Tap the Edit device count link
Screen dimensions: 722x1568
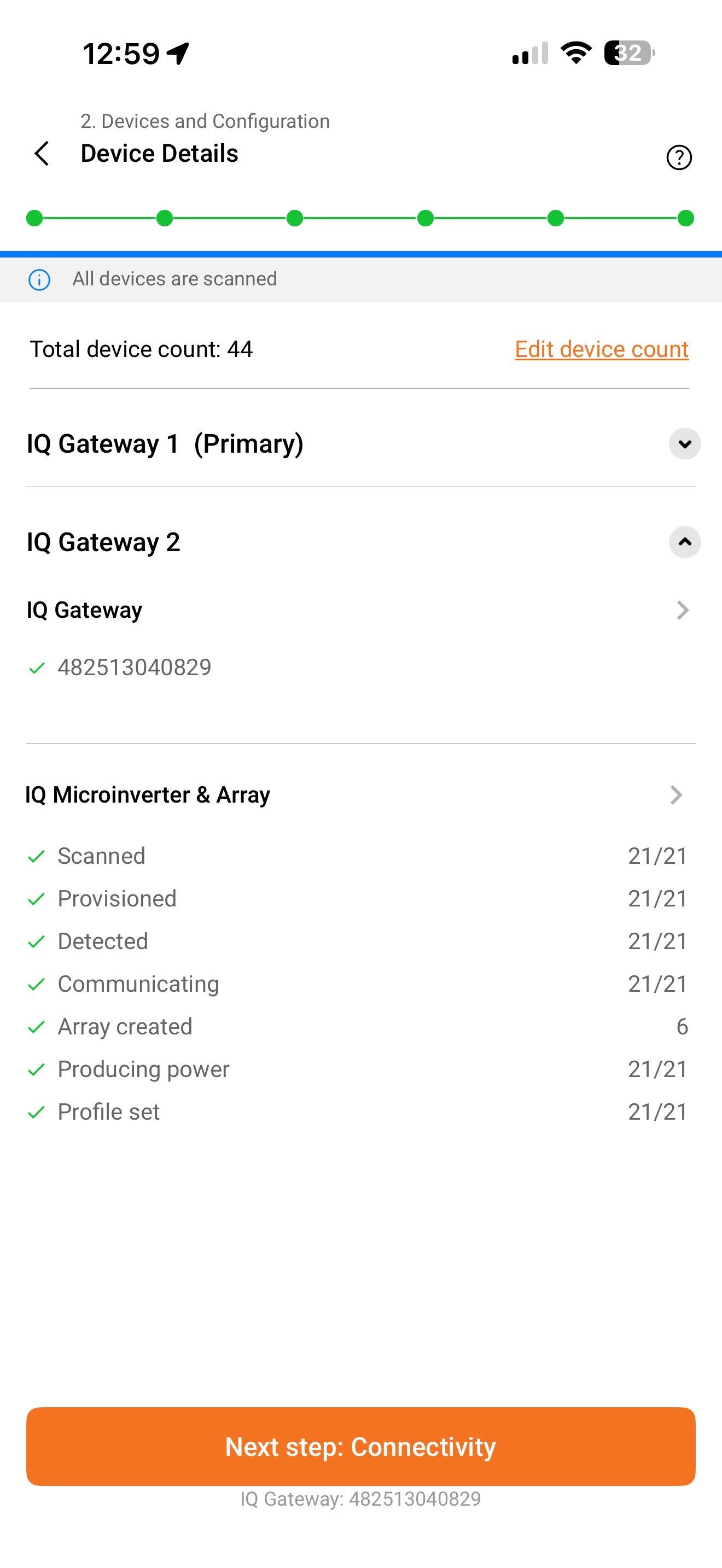(x=602, y=349)
